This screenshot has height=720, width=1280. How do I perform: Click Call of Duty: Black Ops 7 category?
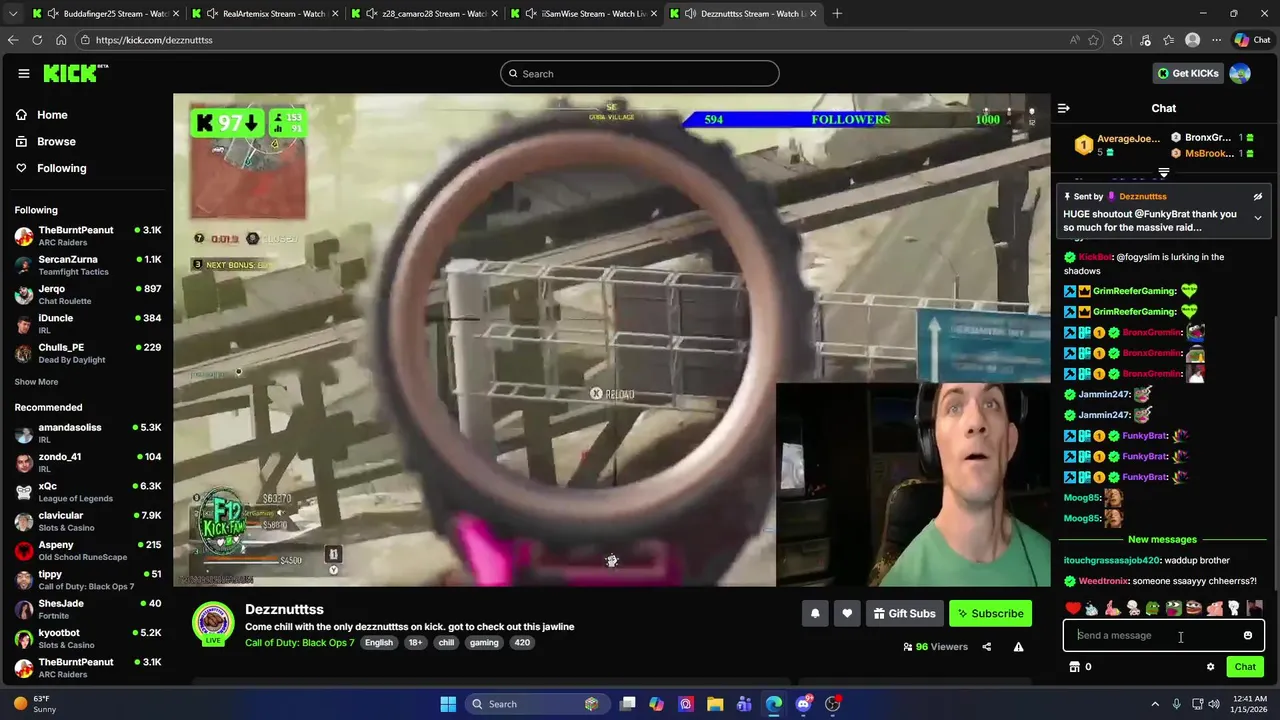(x=300, y=643)
